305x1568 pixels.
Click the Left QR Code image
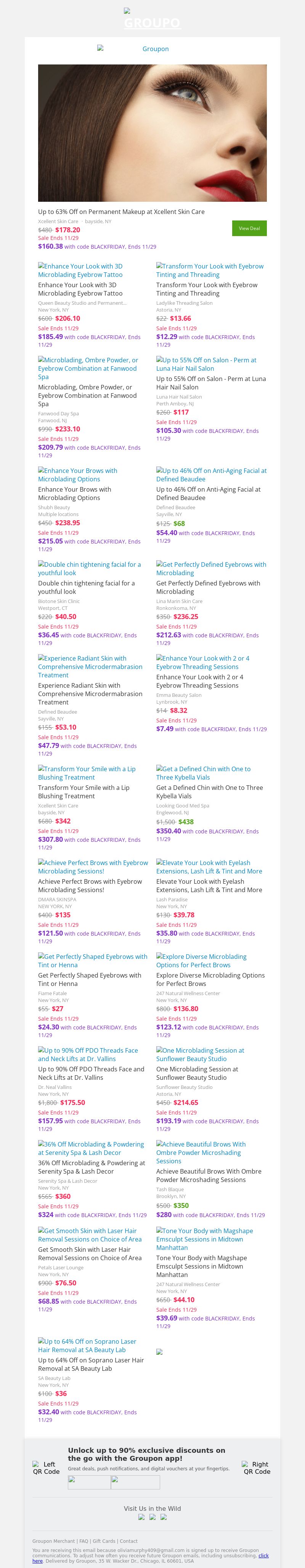[x=46, y=1468]
